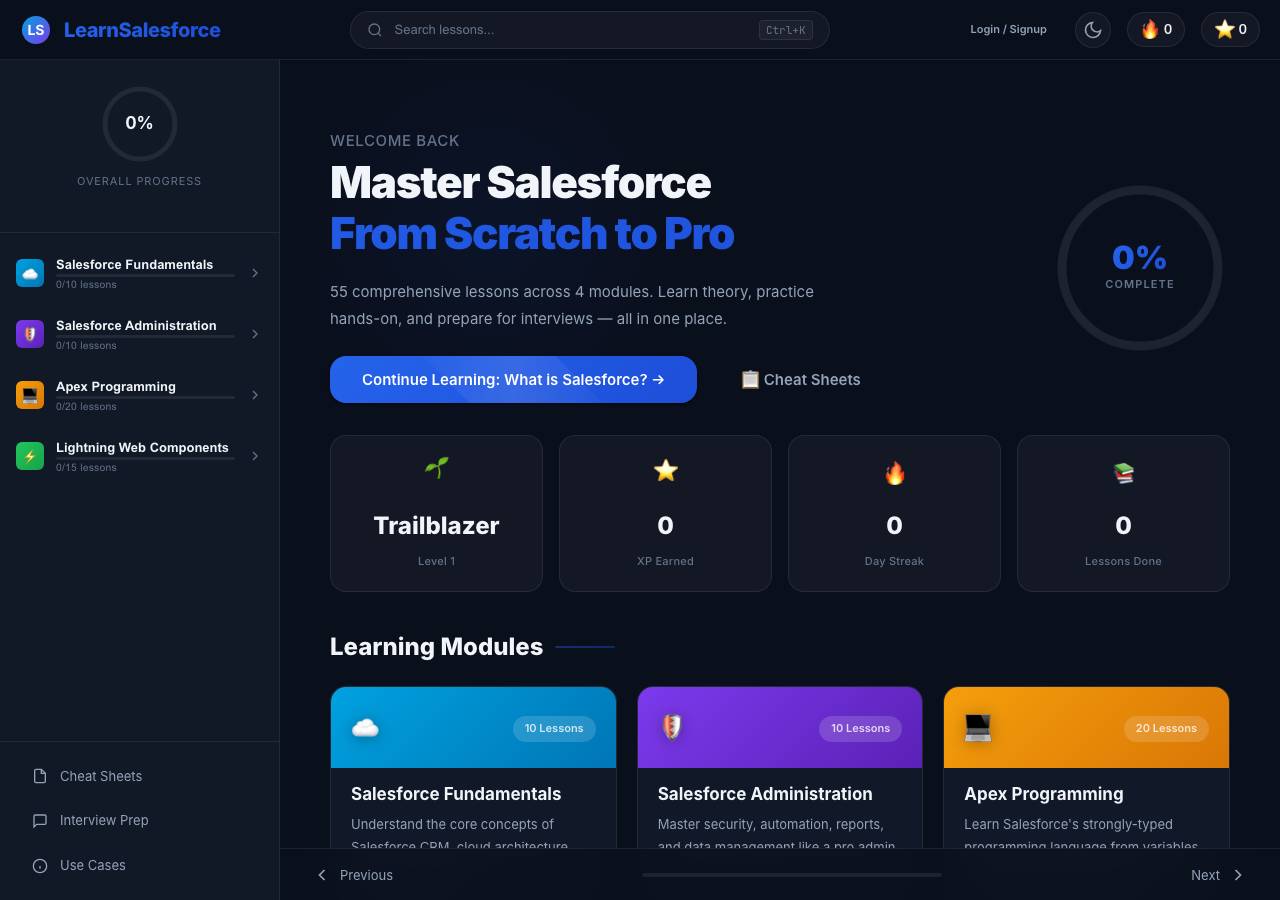
Task: Click the sidebar overall progress ring
Action: [x=140, y=124]
